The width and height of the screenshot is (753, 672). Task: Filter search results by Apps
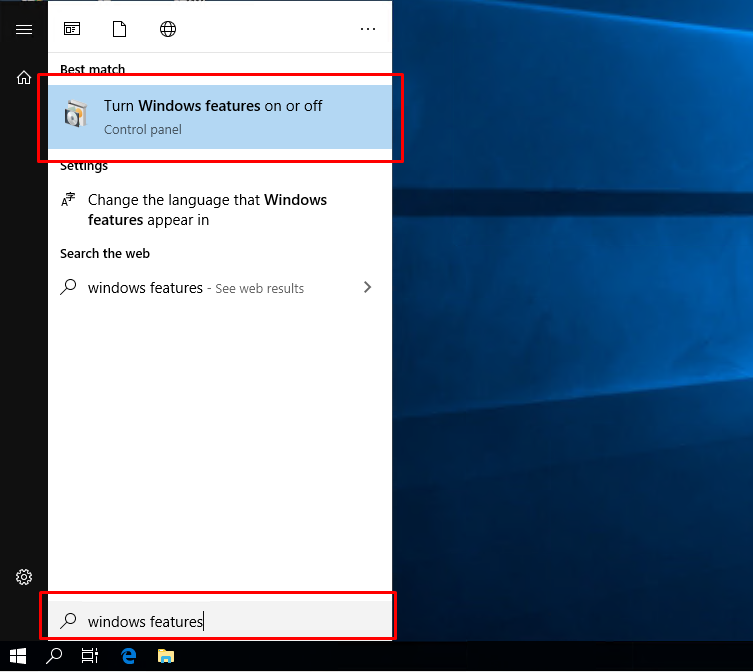point(72,29)
